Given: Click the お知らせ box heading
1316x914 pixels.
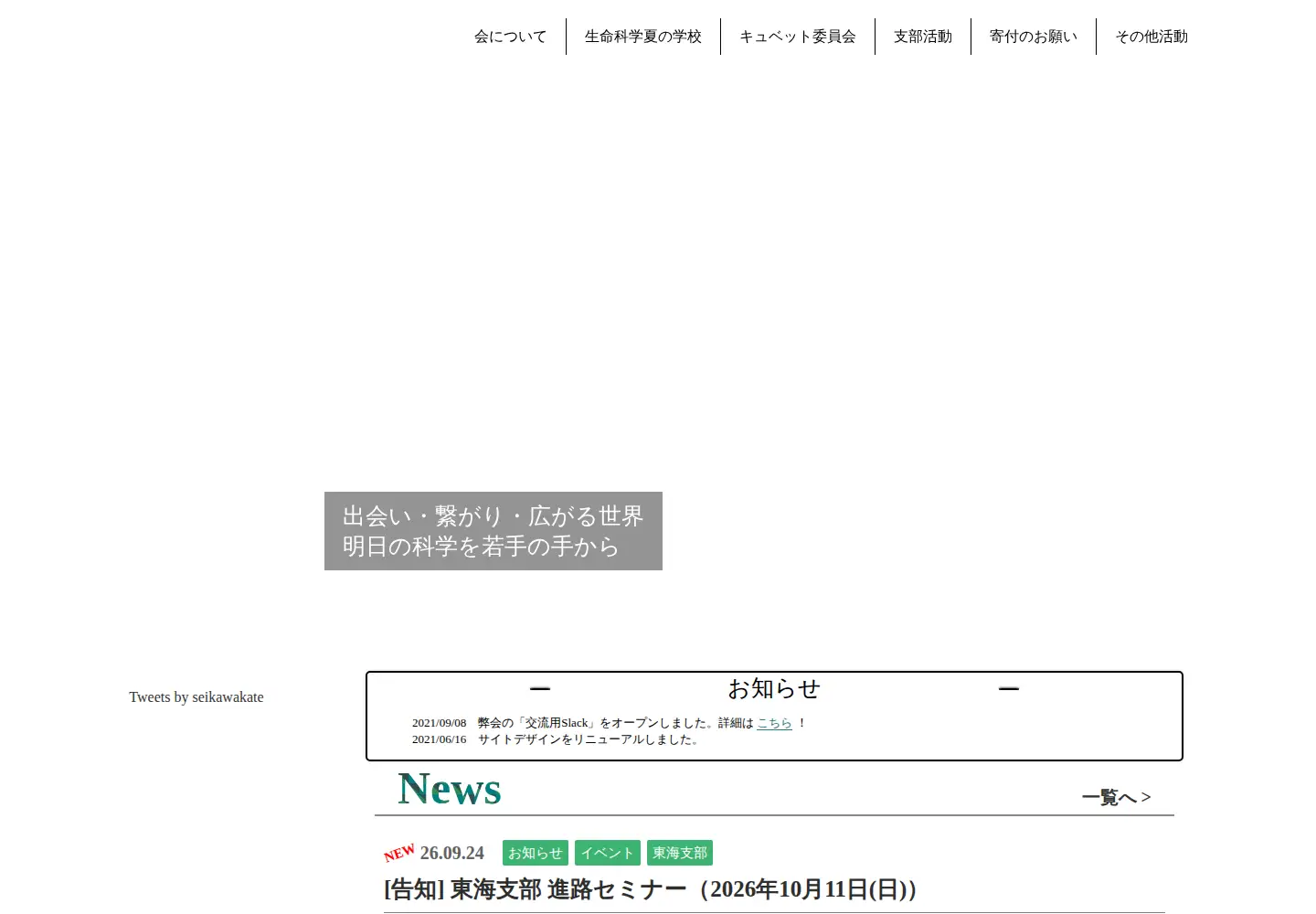Looking at the screenshot, I should pos(774,688).
